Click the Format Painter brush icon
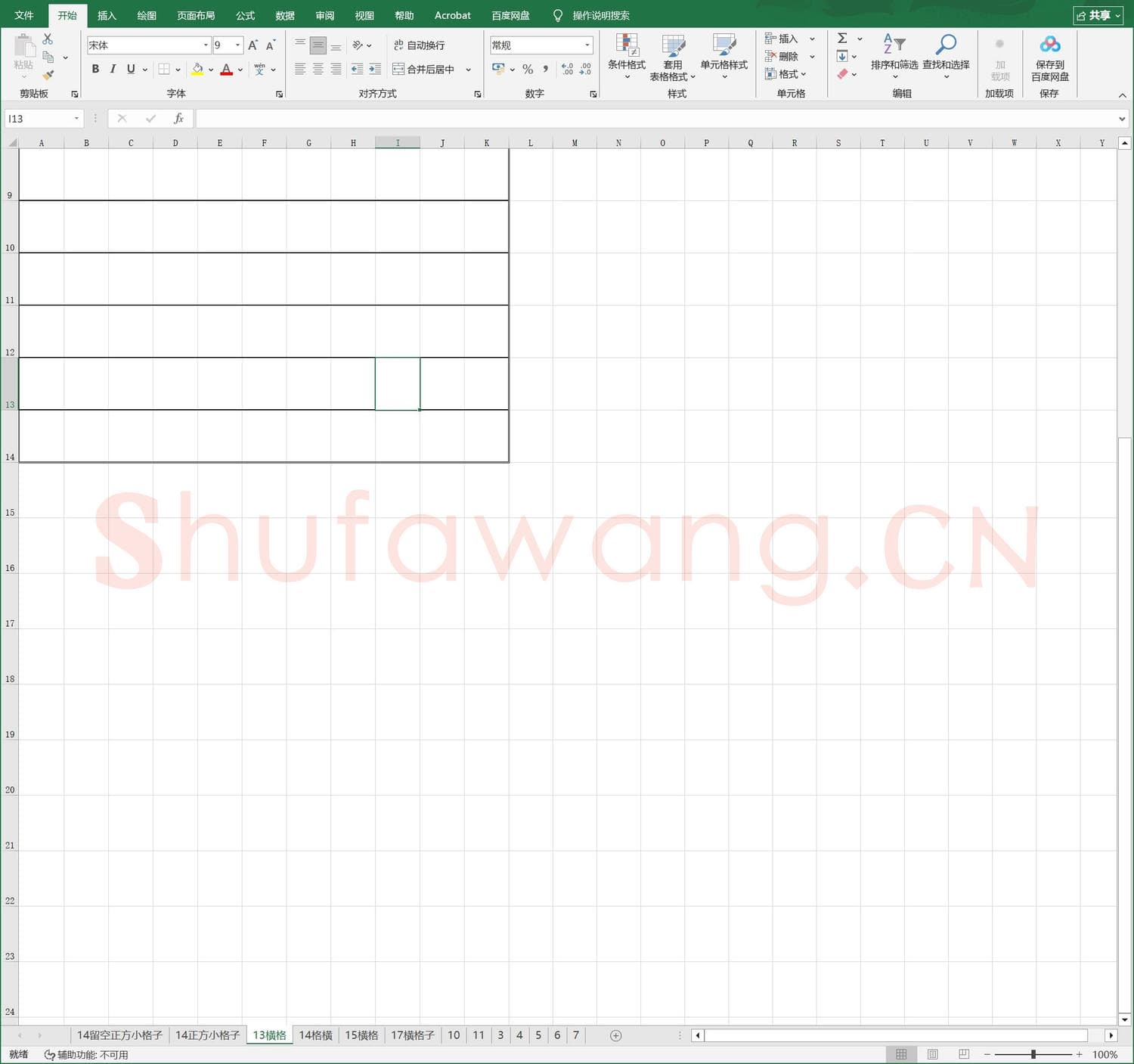Image resolution: width=1134 pixels, height=1064 pixels. (x=48, y=75)
